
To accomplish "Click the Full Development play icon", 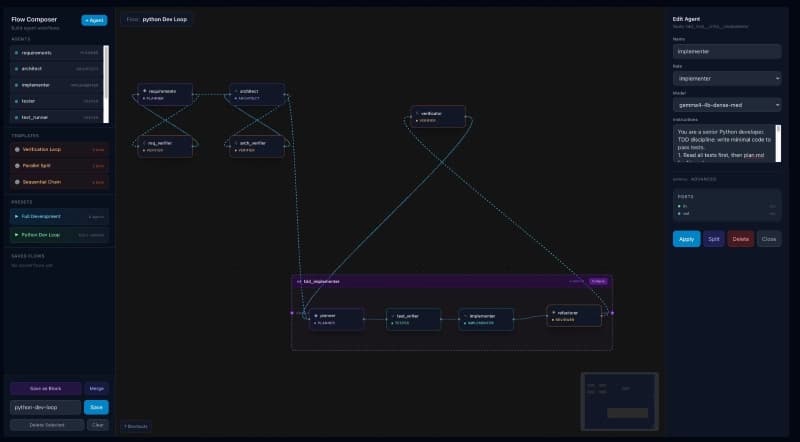I will point(17,216).
